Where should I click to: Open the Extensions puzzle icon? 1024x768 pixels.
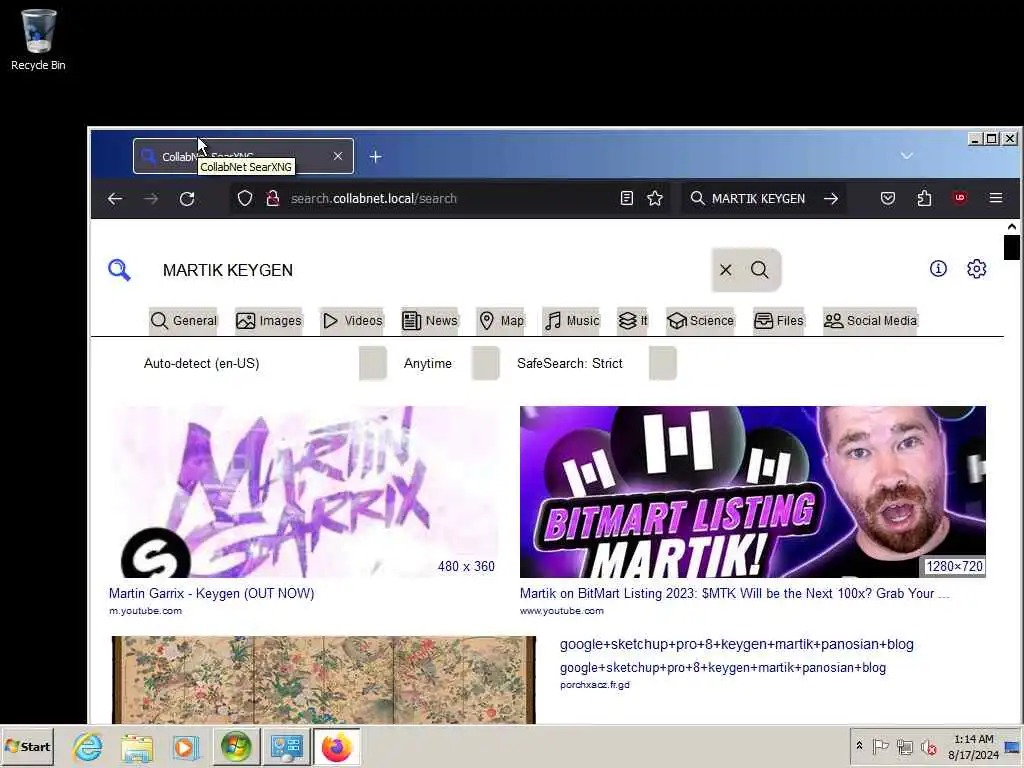(x=924, y=199)
